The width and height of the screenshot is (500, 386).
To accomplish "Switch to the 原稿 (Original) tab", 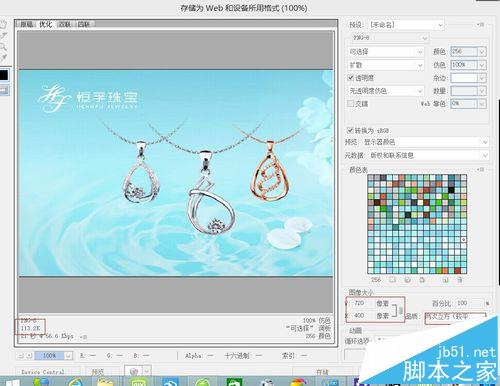I will pos(27,24).
